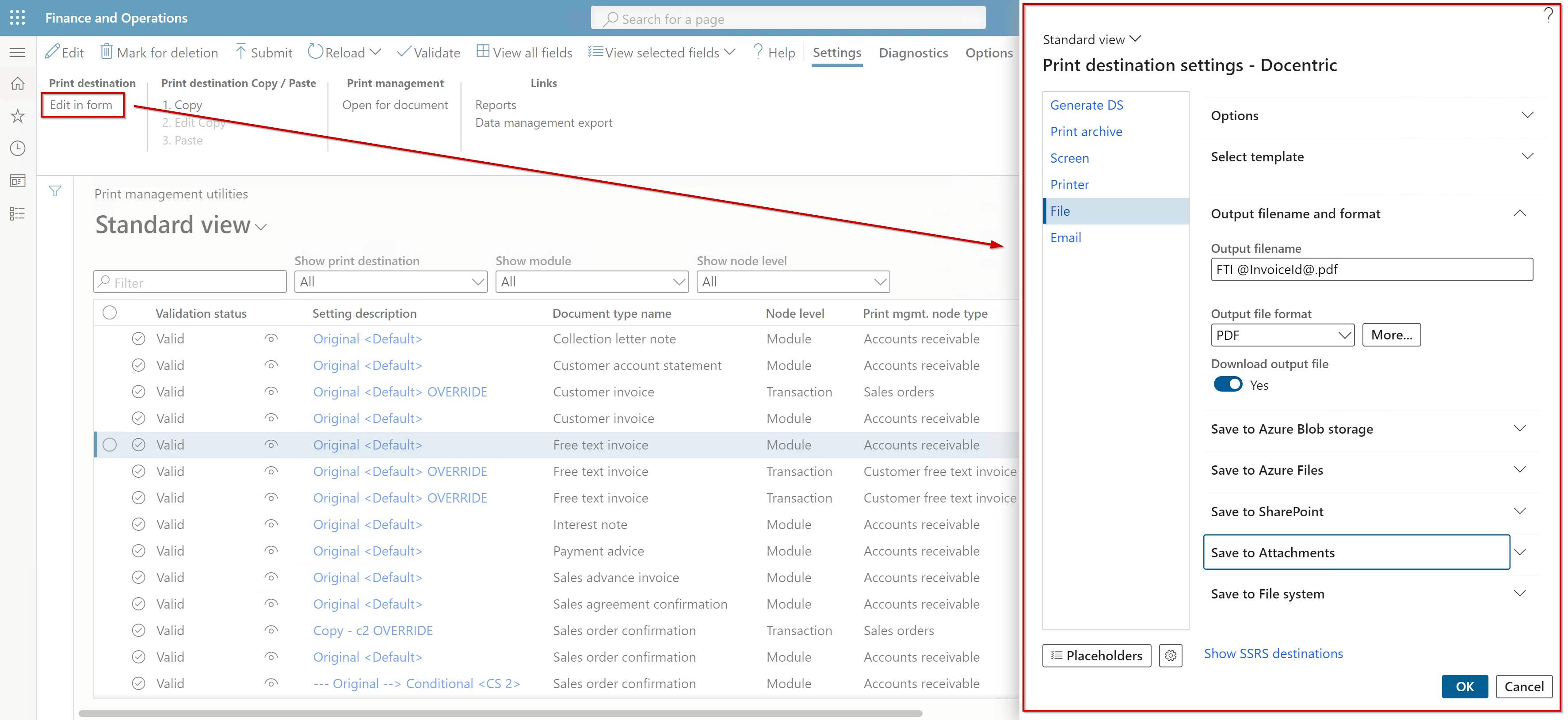Open Show module dropdown
Screen dimensions: 1568x720
point(591,282)
